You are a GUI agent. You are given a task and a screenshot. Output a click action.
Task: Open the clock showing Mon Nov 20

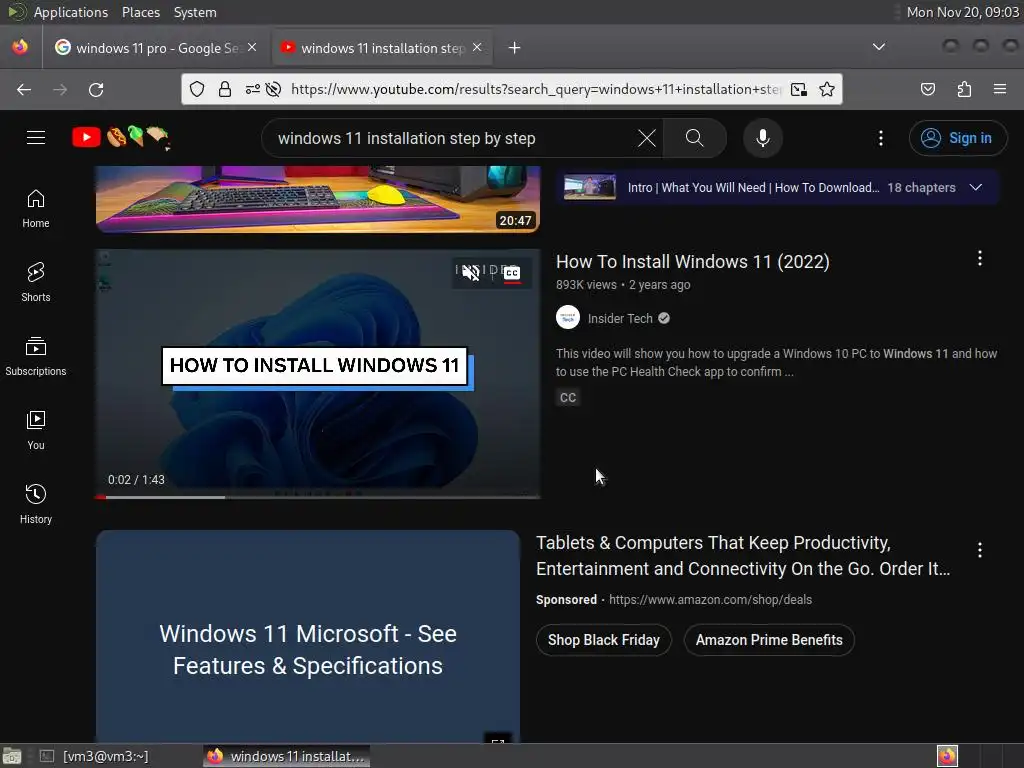(962, 12)
